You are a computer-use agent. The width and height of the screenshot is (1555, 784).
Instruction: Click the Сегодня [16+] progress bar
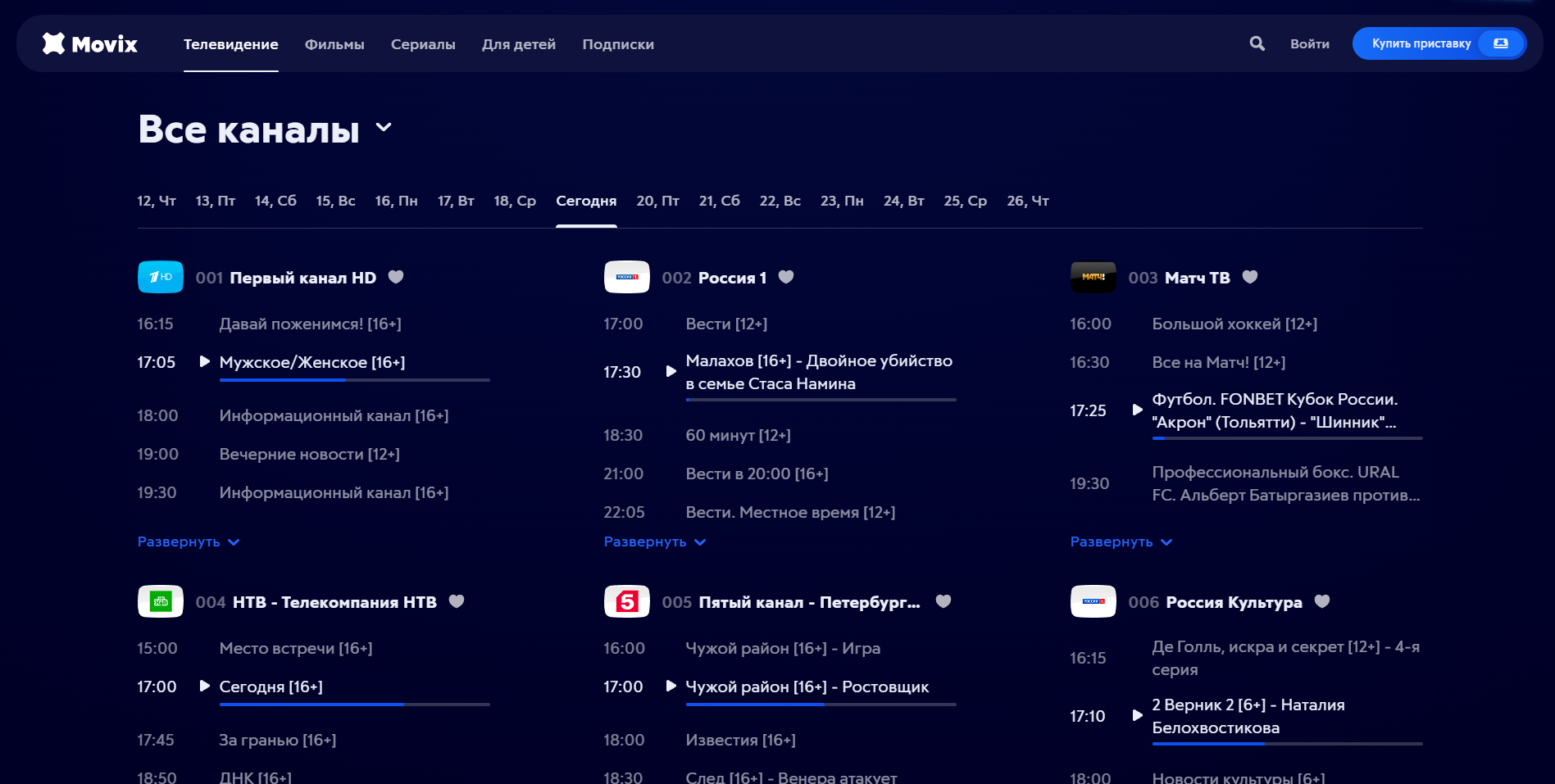(x=355, y=705)
